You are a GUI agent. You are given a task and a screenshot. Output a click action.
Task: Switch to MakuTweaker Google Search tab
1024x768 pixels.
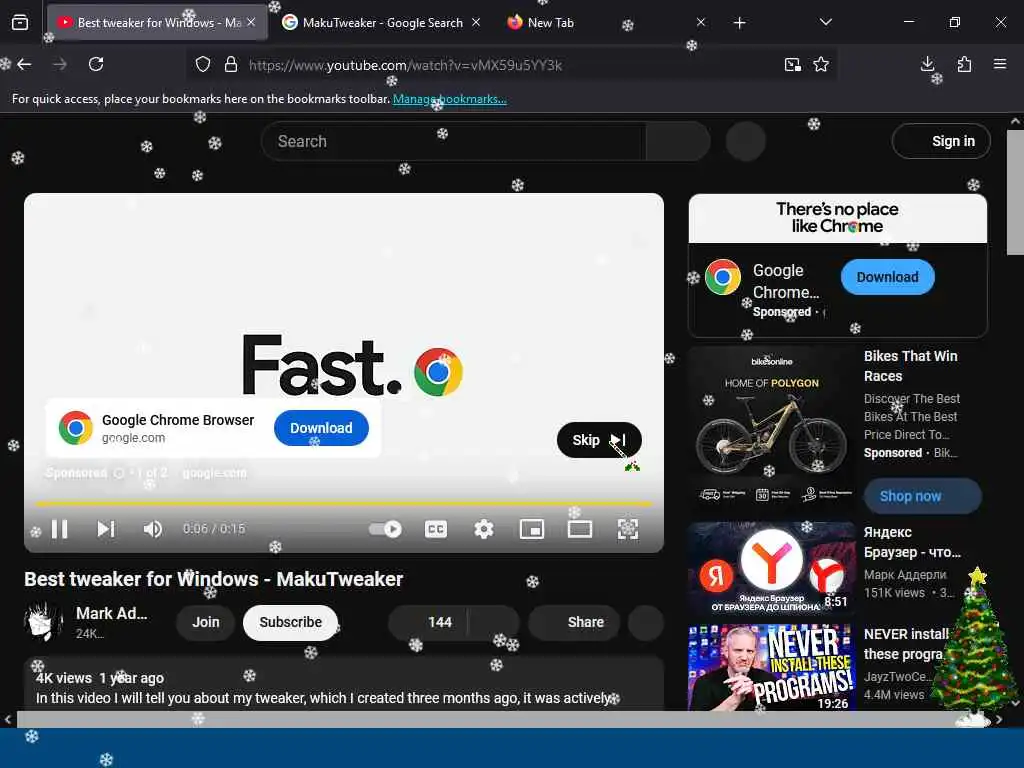pos(382,23)
